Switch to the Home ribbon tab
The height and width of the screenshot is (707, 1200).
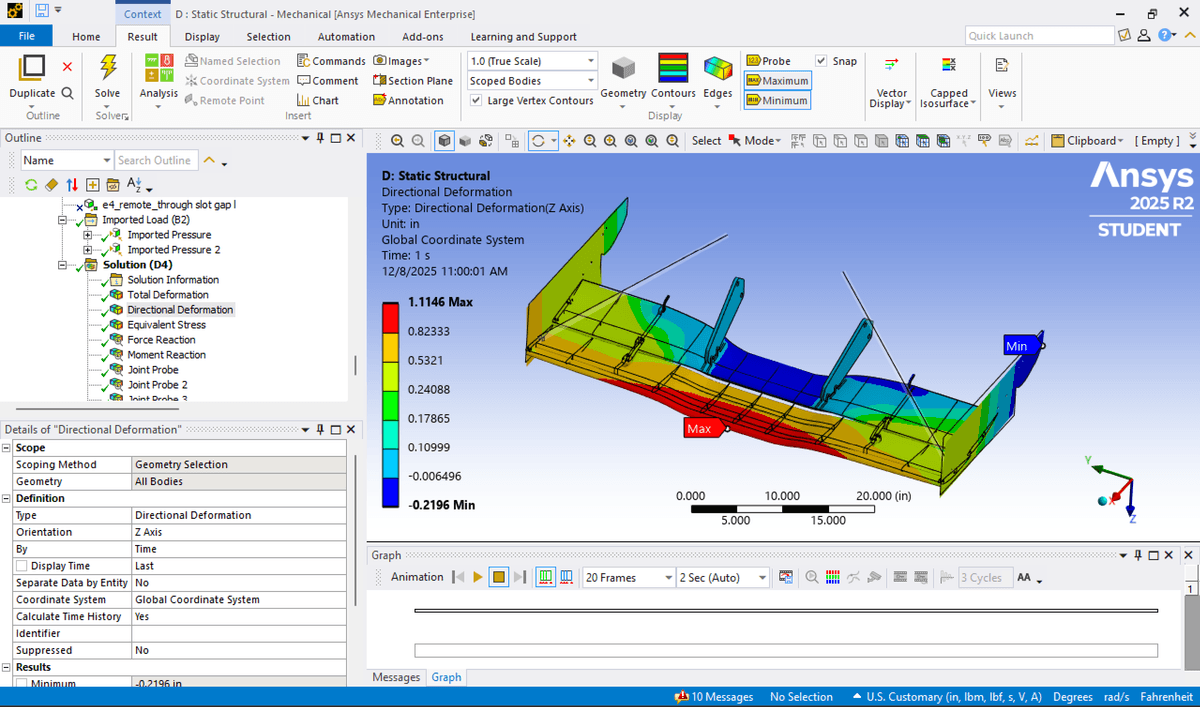tap(86, 37)
